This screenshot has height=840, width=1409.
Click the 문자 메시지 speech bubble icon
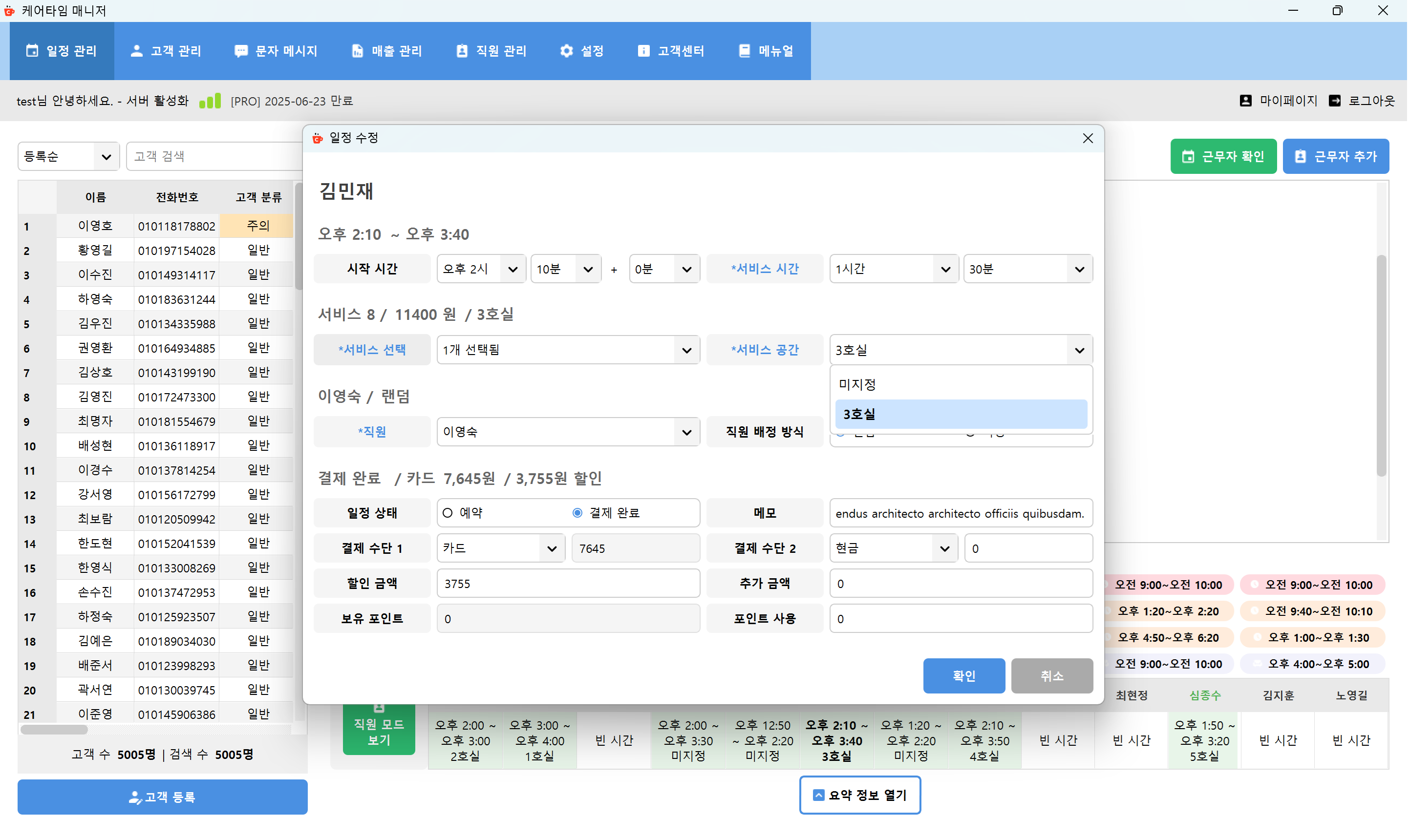point(241,50)
